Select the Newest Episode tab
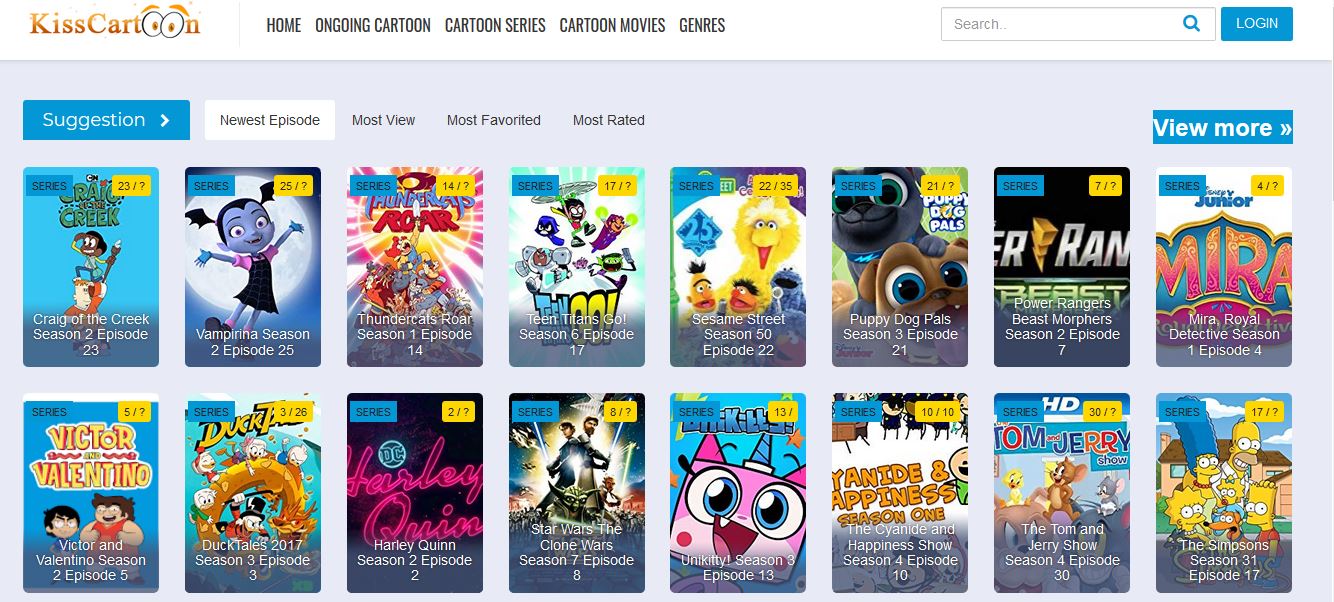The image size is (1334, 602). [x=270, y=120]
